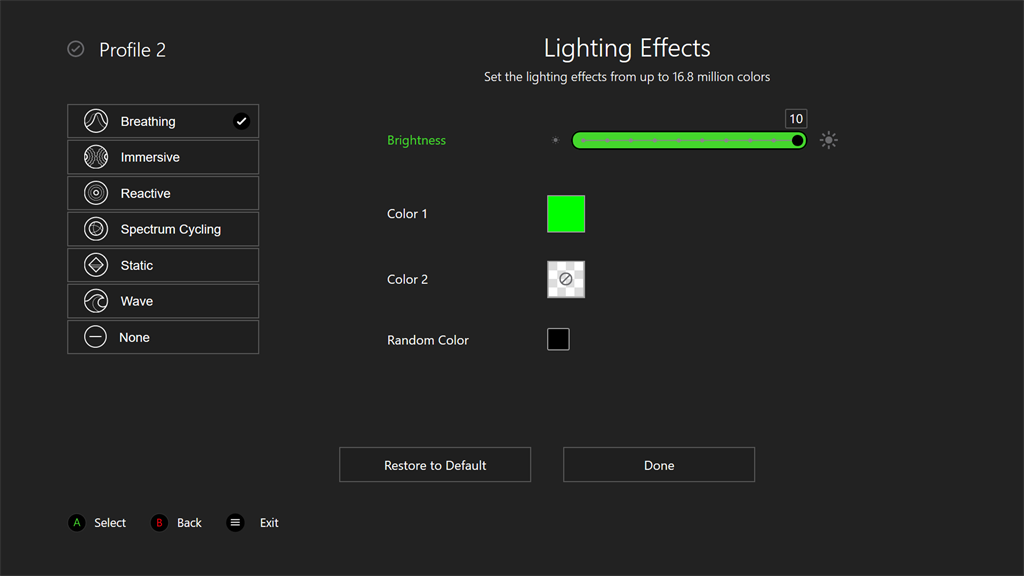The image size is (1024, 576).
Task: Enable the Random Color checkbox
Action: pos(558,339)
